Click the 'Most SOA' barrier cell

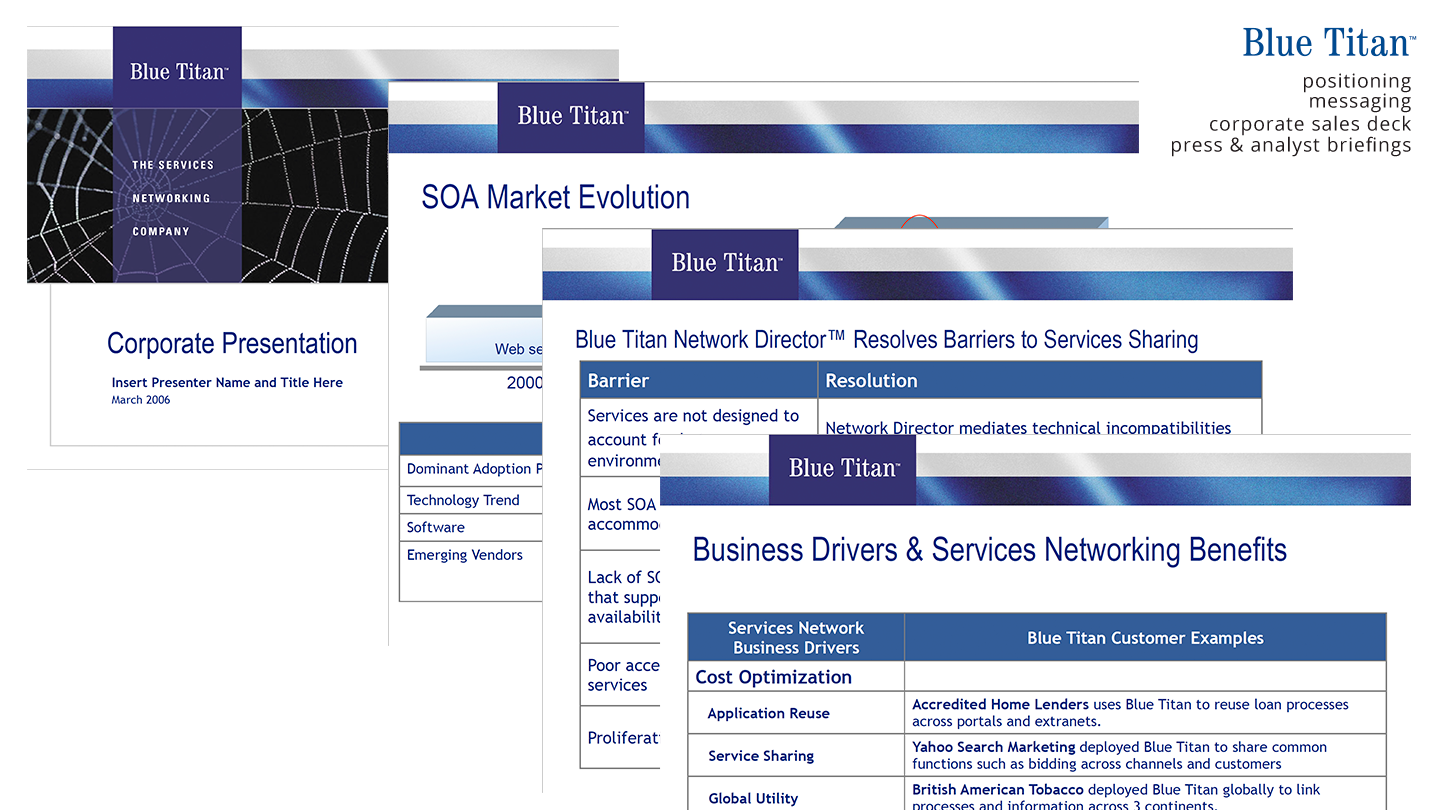pos(621,514)
